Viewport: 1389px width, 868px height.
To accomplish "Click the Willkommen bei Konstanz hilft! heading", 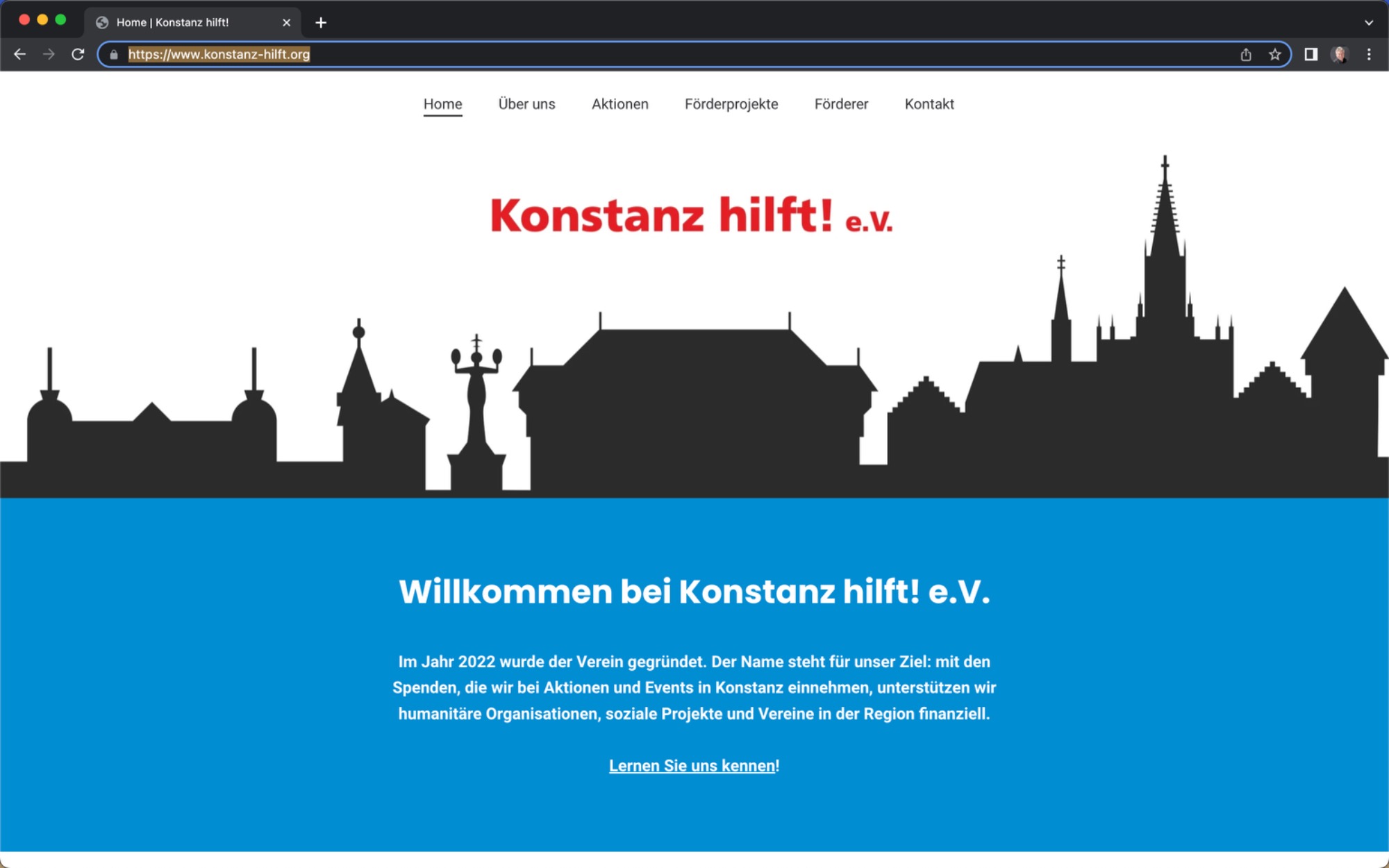I will point(694,592).
